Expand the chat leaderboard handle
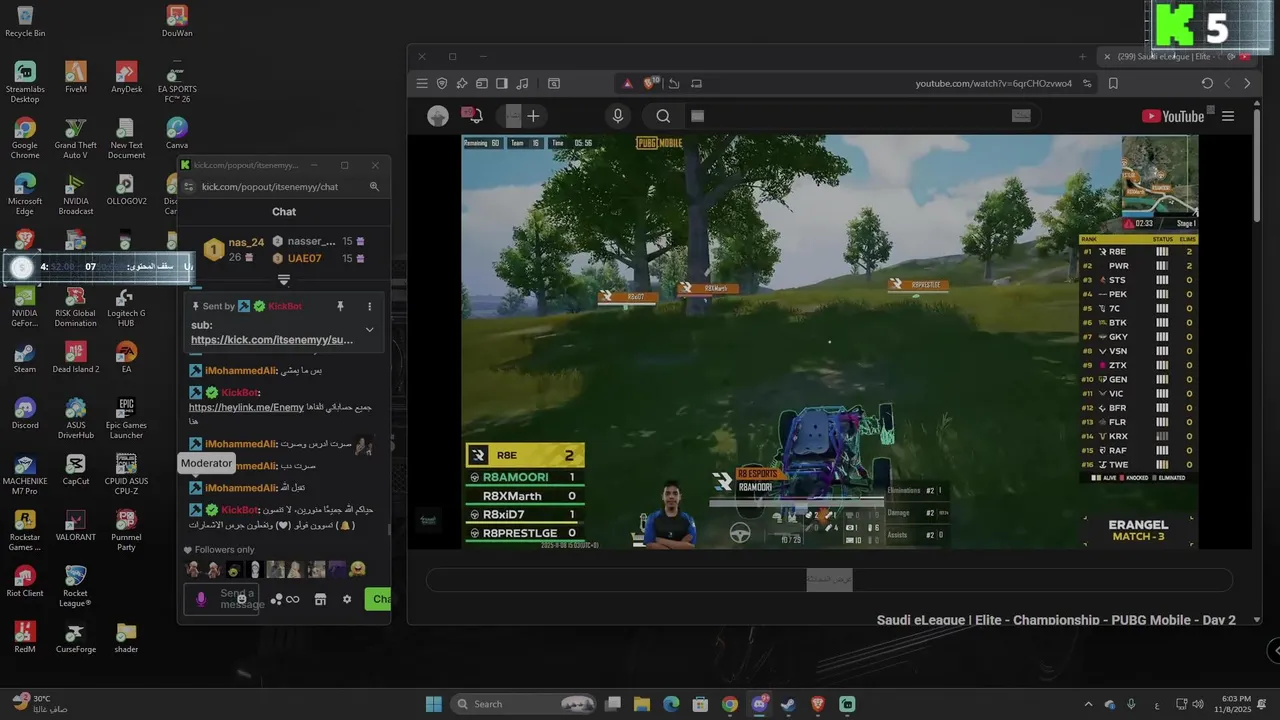1280x720 pixels. coord(284,280)
